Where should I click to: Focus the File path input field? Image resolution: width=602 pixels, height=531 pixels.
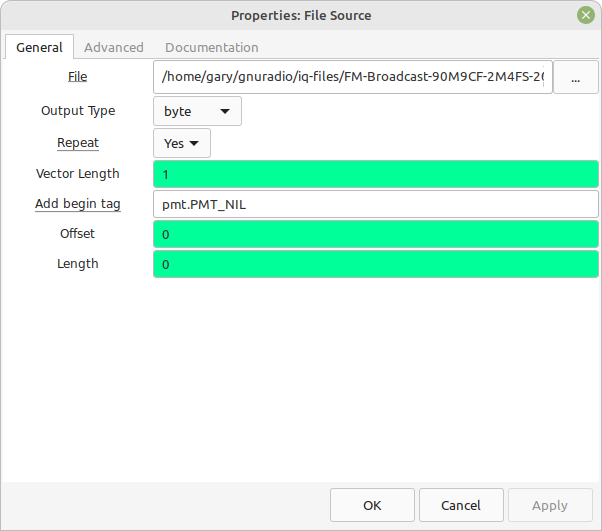coord(353,77)
